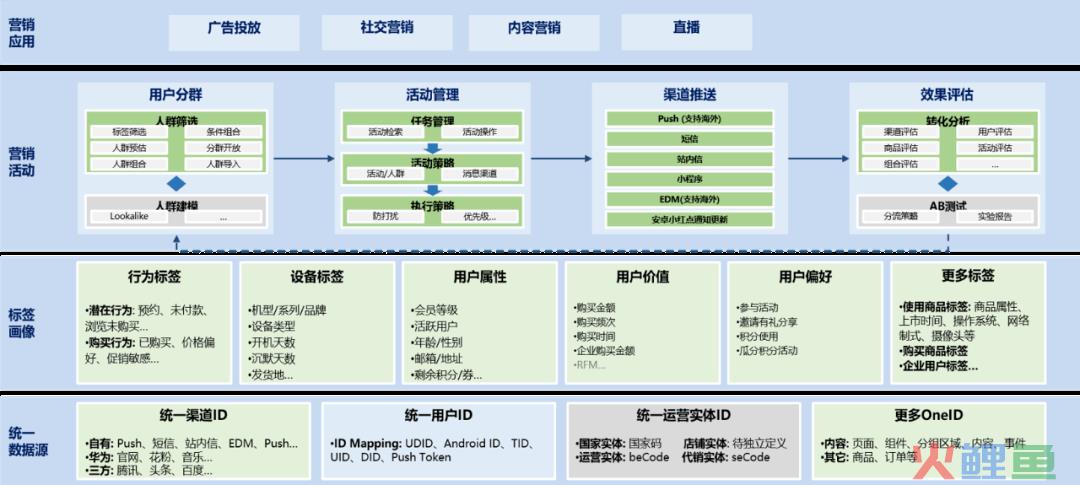Click the 企业用户标签... item
The image size is (1080, 485).
939,366
